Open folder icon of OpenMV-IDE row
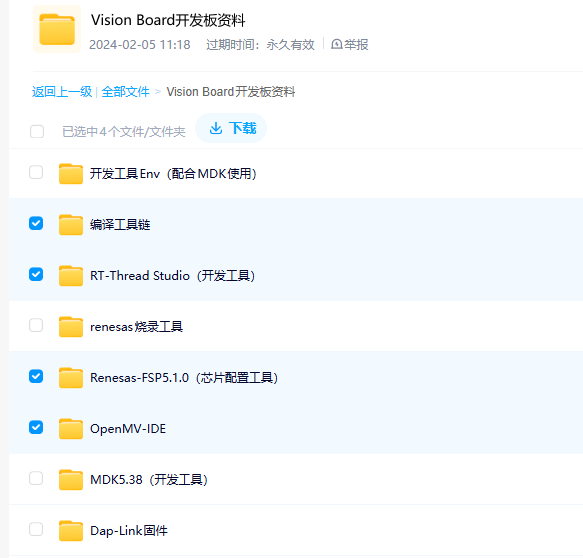Image resolution: width=583 pixels, height=558 pixels. coord(71,428)
